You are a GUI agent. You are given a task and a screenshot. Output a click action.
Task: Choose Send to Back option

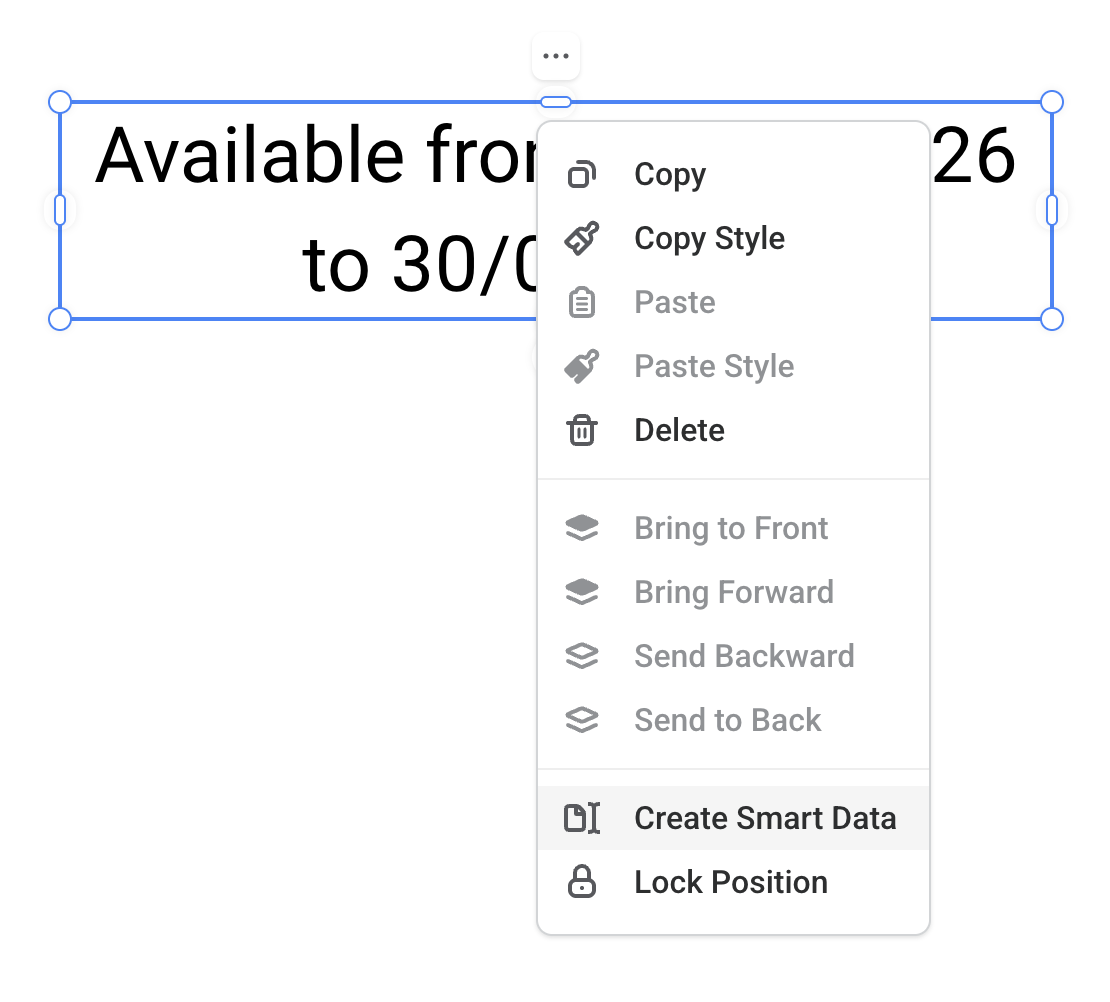coord(733,720)
